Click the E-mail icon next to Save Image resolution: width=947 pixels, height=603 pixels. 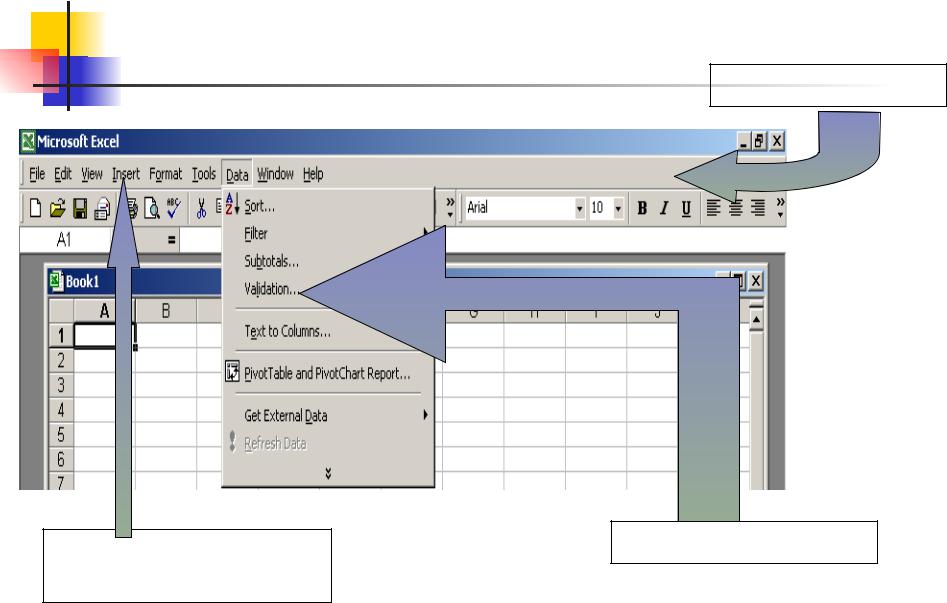102,208
